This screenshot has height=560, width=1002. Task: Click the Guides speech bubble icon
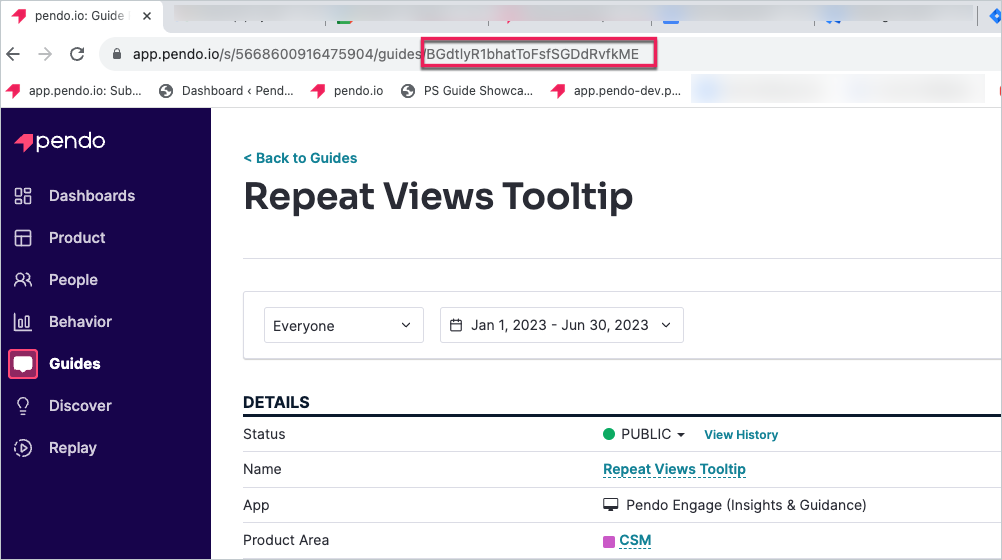tap(23, 364)
